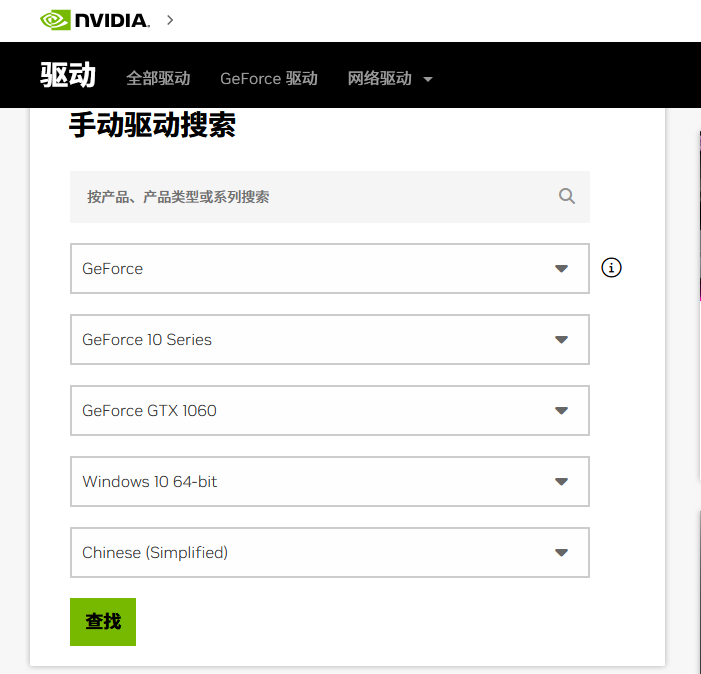Click the magnifier icon in search box
701x674 pixels.
(567, 196)
